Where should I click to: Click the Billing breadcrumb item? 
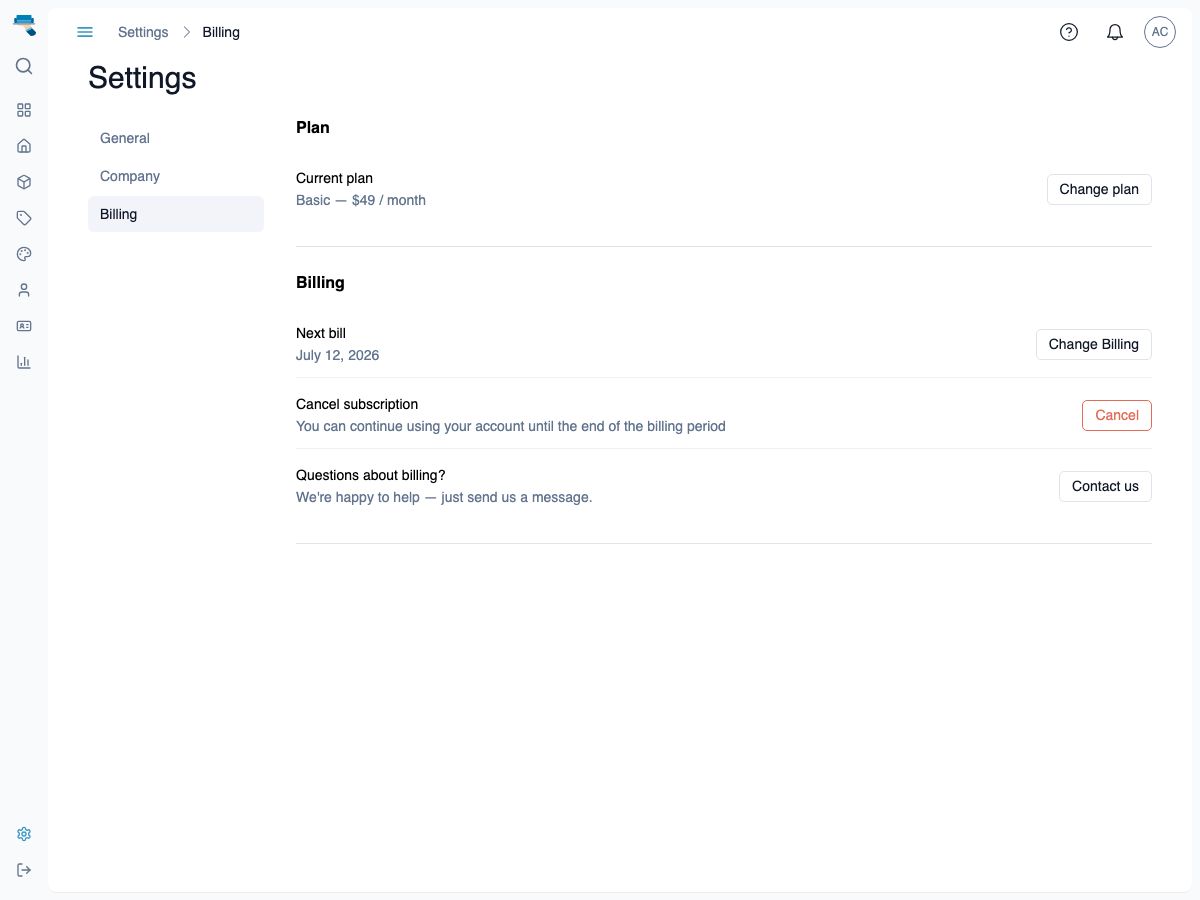pyautogui.click(x=221, y=32)
